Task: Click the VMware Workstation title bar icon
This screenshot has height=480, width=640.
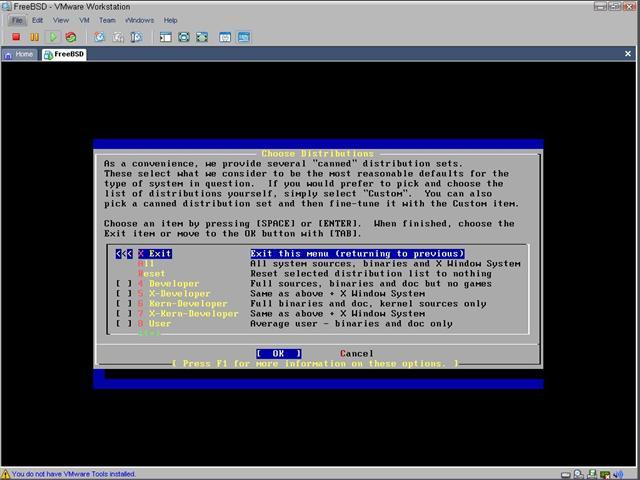Action: coord(6,7)
